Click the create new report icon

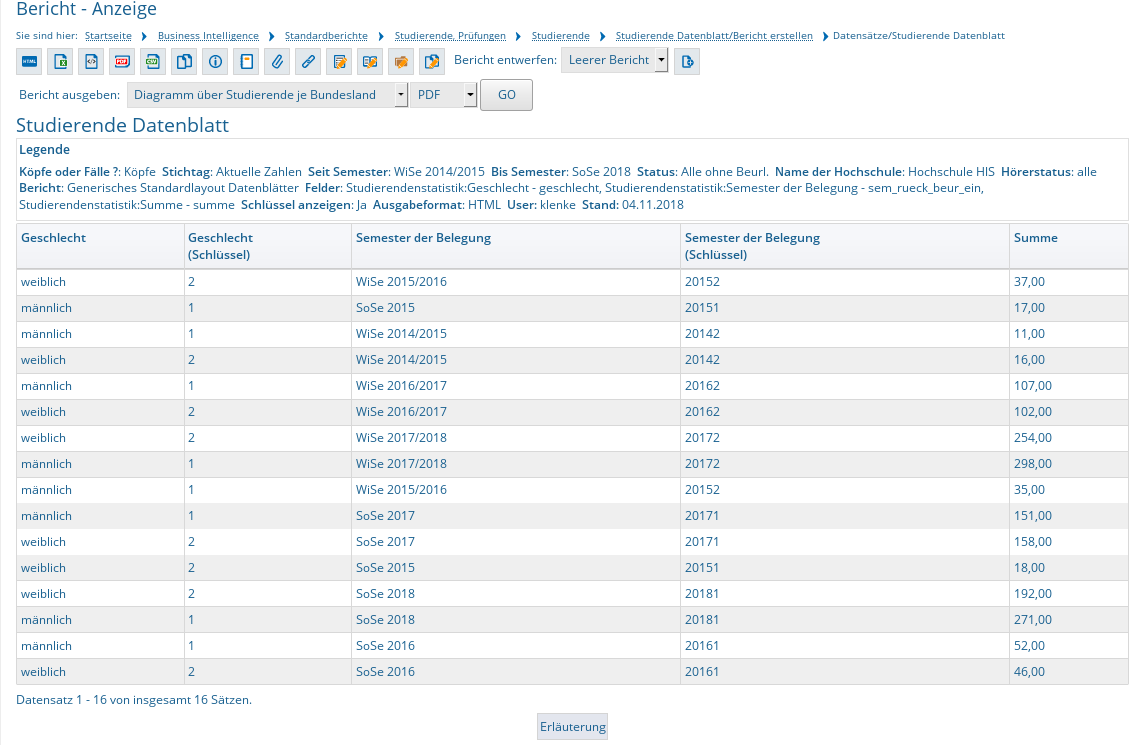pos(687,62)
